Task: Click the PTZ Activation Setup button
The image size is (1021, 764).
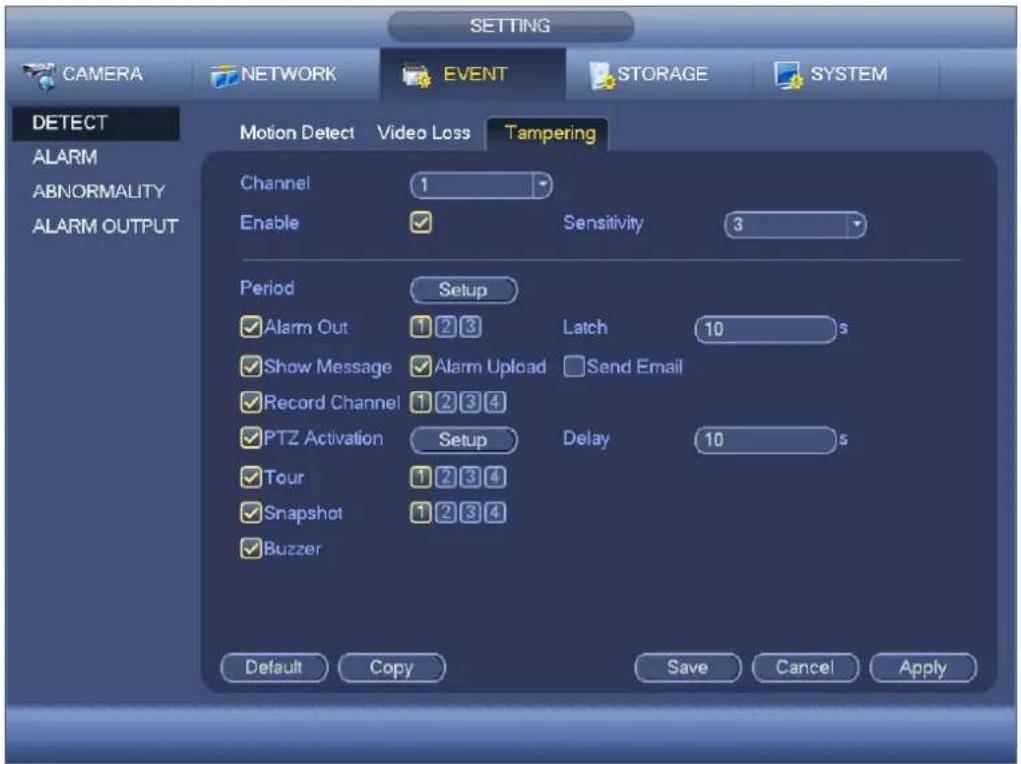Action: coord(464,440)
